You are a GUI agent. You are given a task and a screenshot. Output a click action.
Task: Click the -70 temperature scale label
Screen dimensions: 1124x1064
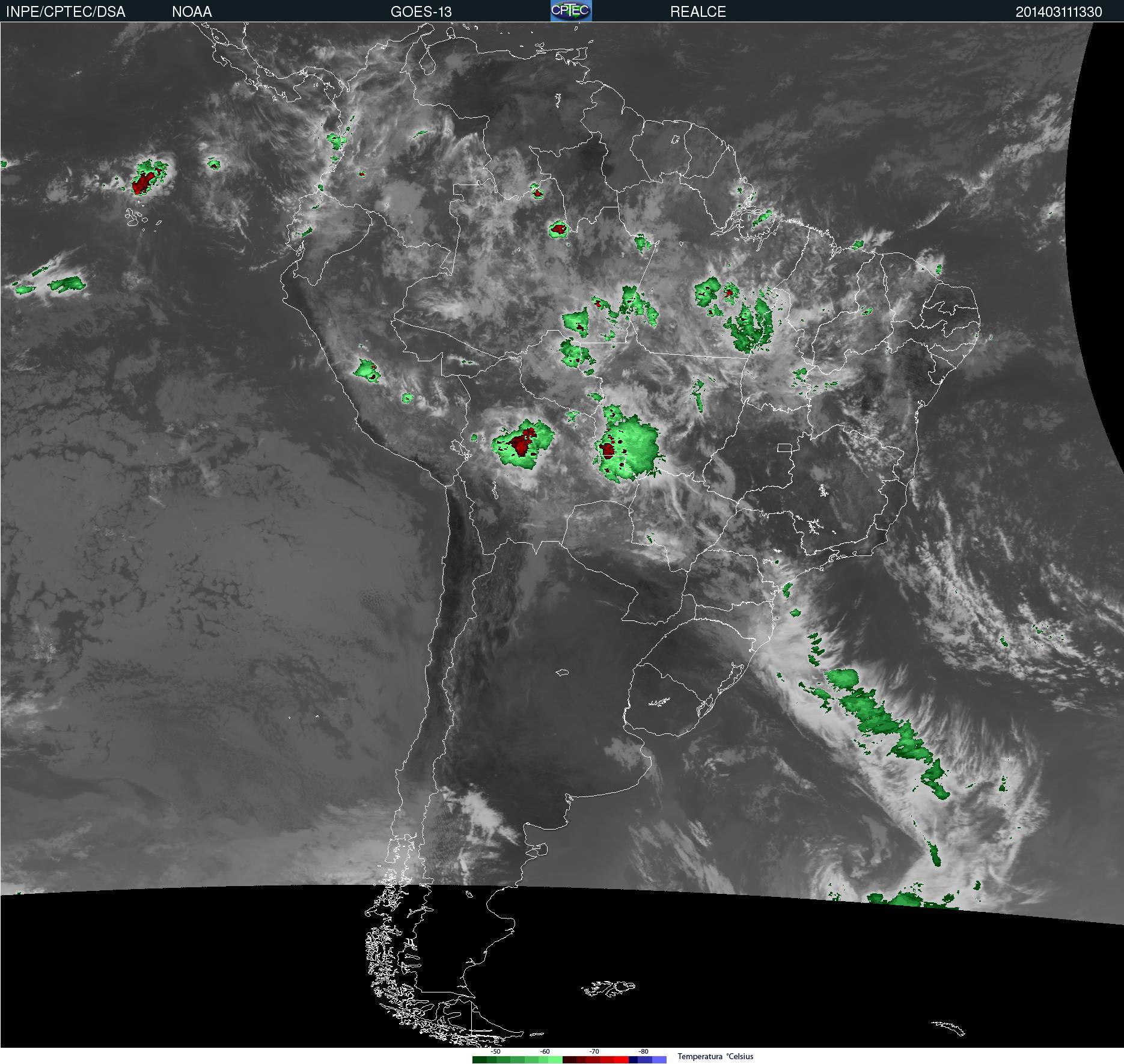point(594,1051)
